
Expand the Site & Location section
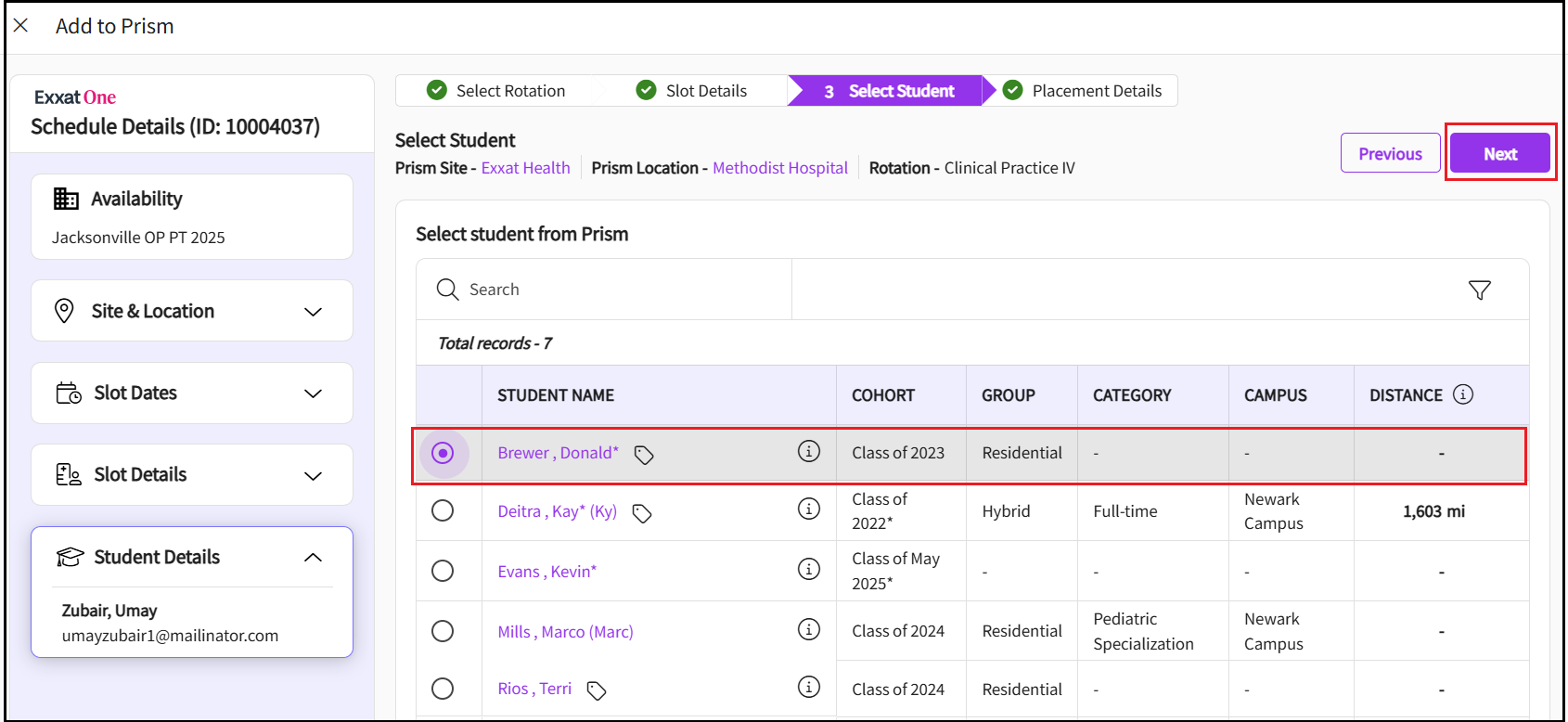(313, 312)
